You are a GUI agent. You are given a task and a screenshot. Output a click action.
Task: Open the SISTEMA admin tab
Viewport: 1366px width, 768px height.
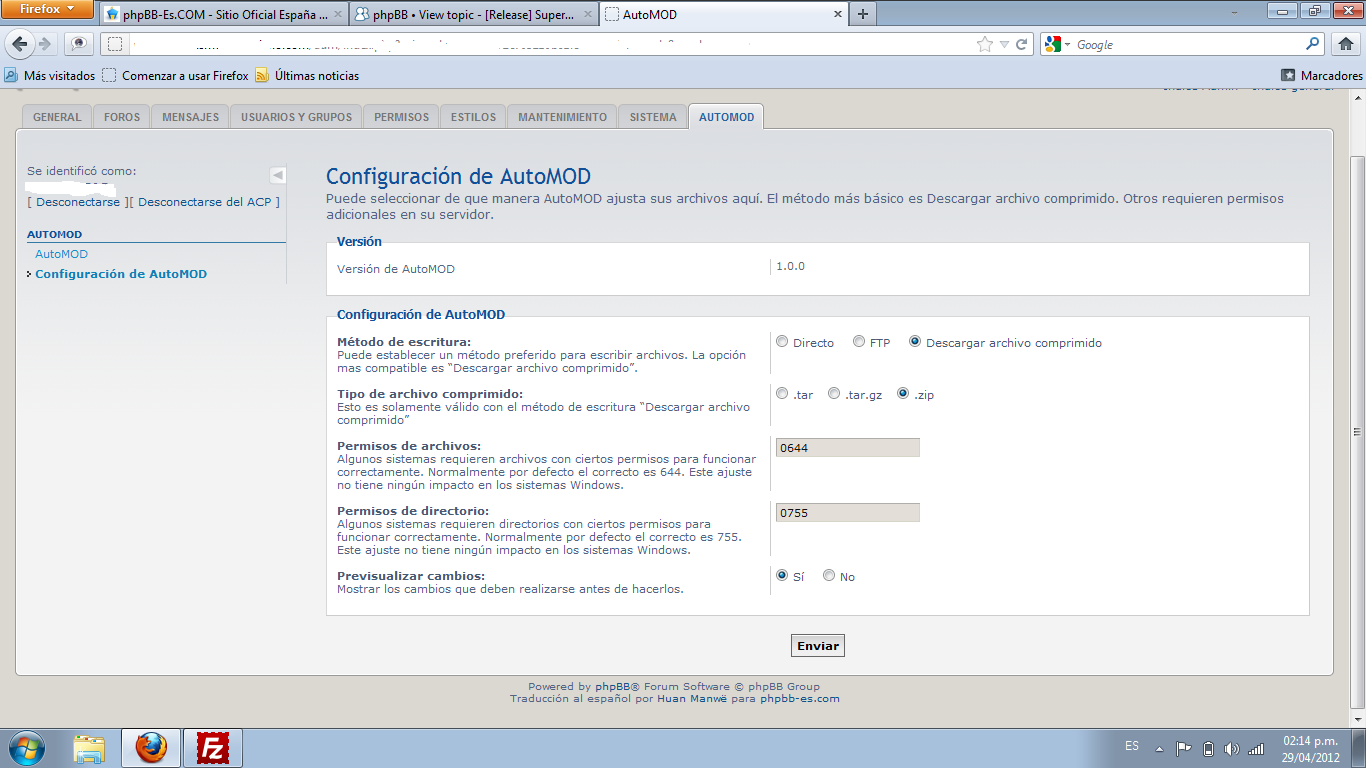click(x=653, y=117)
